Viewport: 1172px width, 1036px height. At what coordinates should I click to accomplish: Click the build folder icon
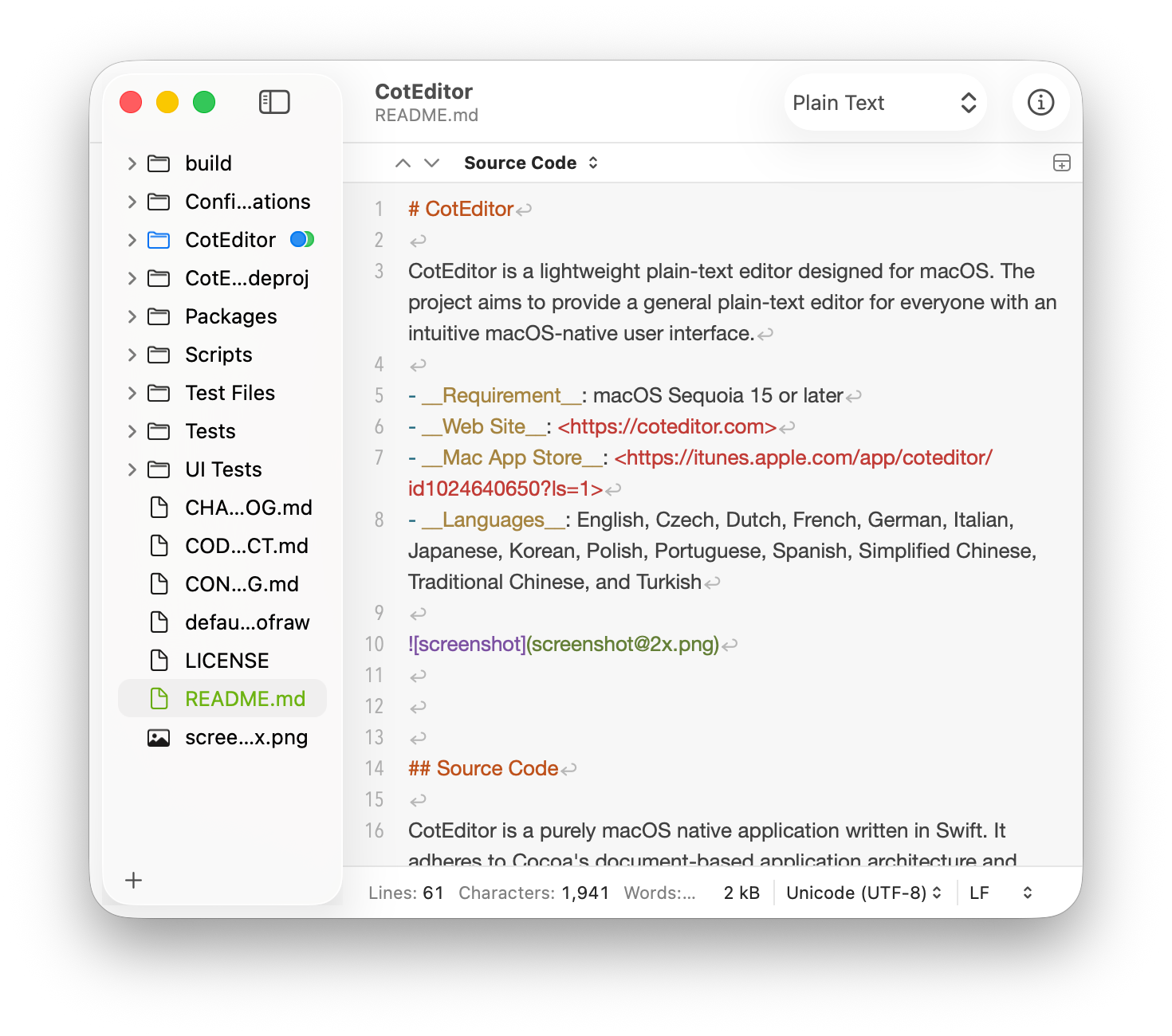click(x=159, y=163)
